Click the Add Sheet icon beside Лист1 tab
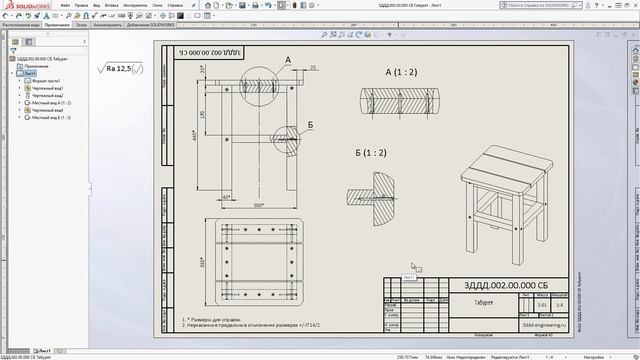This screenshot has height=360, width=640. point(59,351)
